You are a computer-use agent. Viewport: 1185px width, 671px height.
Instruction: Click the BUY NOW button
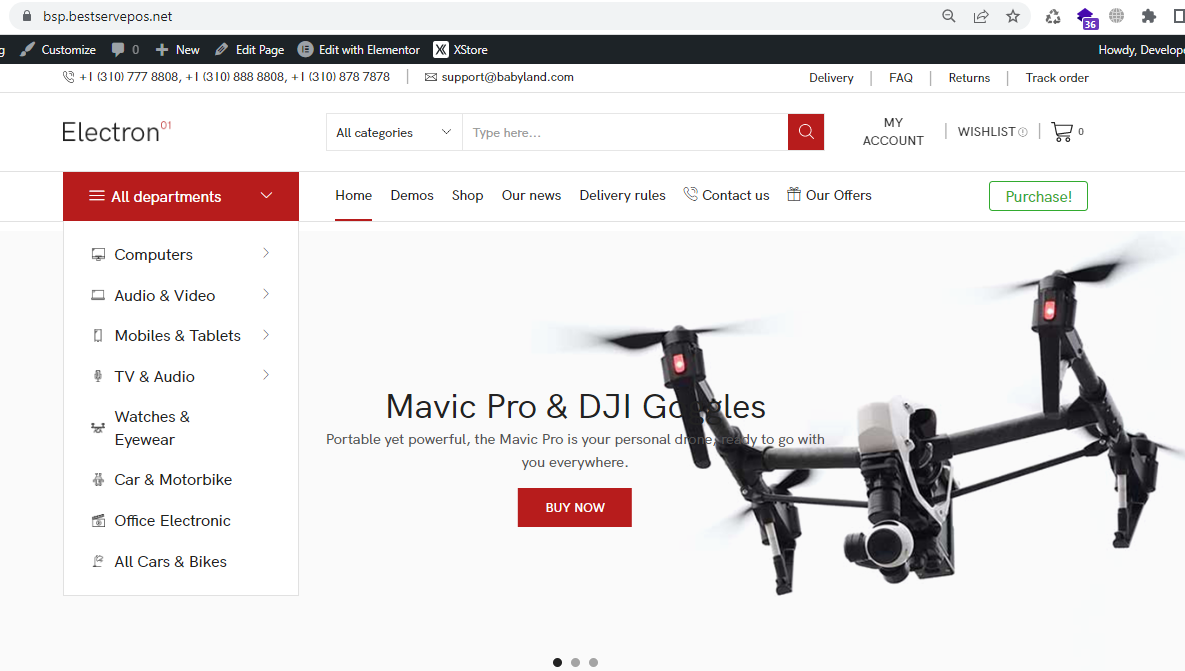[574, 507]
